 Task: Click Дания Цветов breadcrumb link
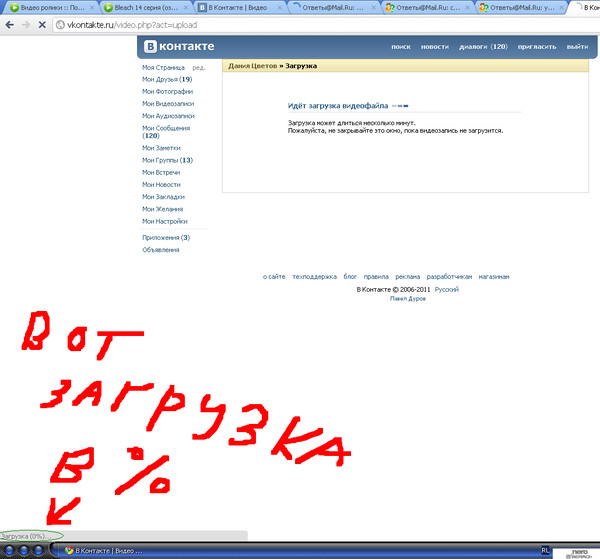coord(253,66)
